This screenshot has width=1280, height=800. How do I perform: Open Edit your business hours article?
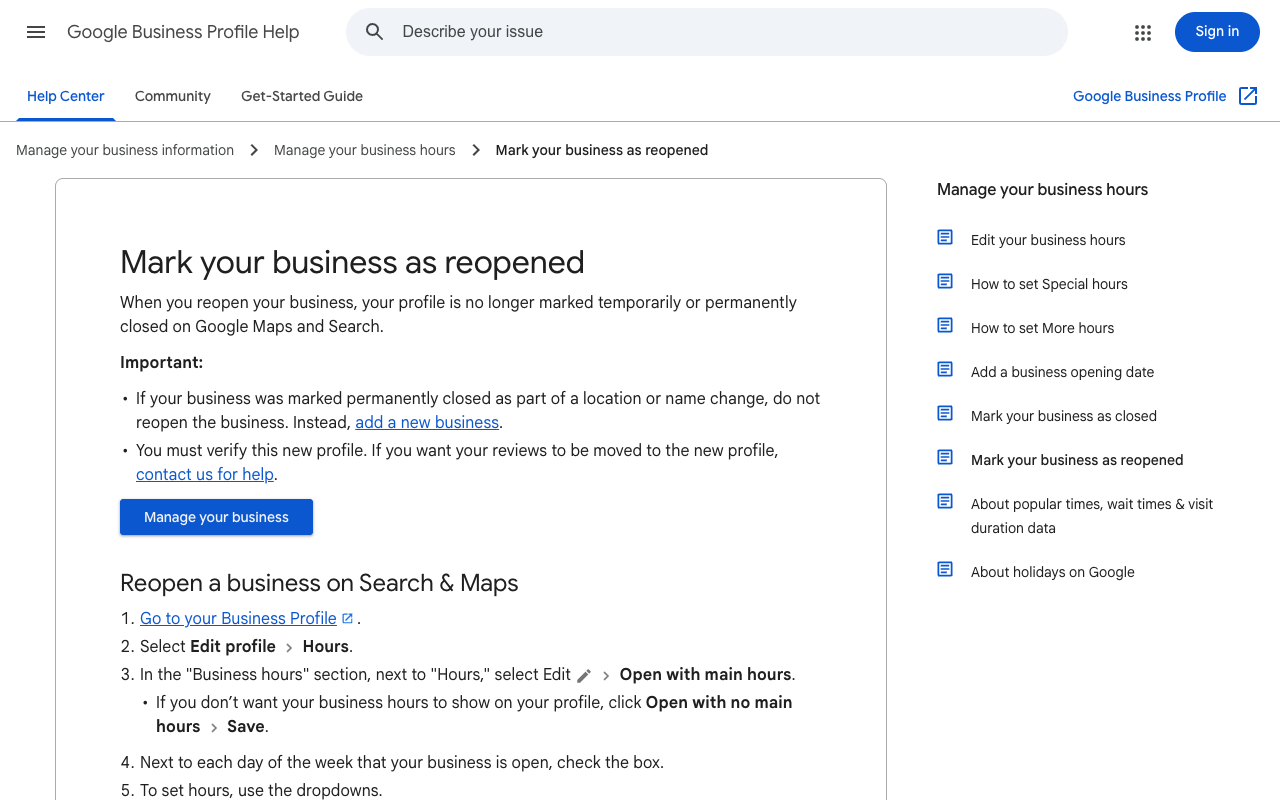coord(1048,240)
